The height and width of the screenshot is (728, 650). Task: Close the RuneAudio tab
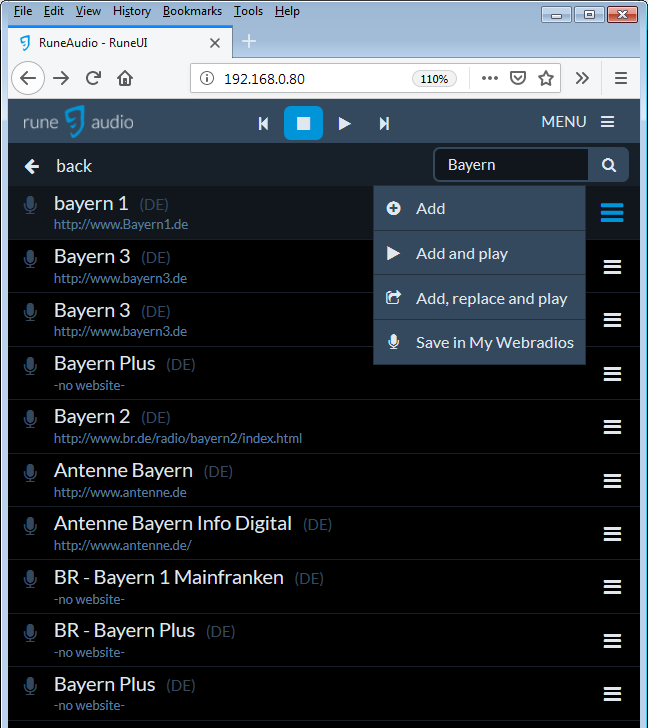[x=214, y=43]
